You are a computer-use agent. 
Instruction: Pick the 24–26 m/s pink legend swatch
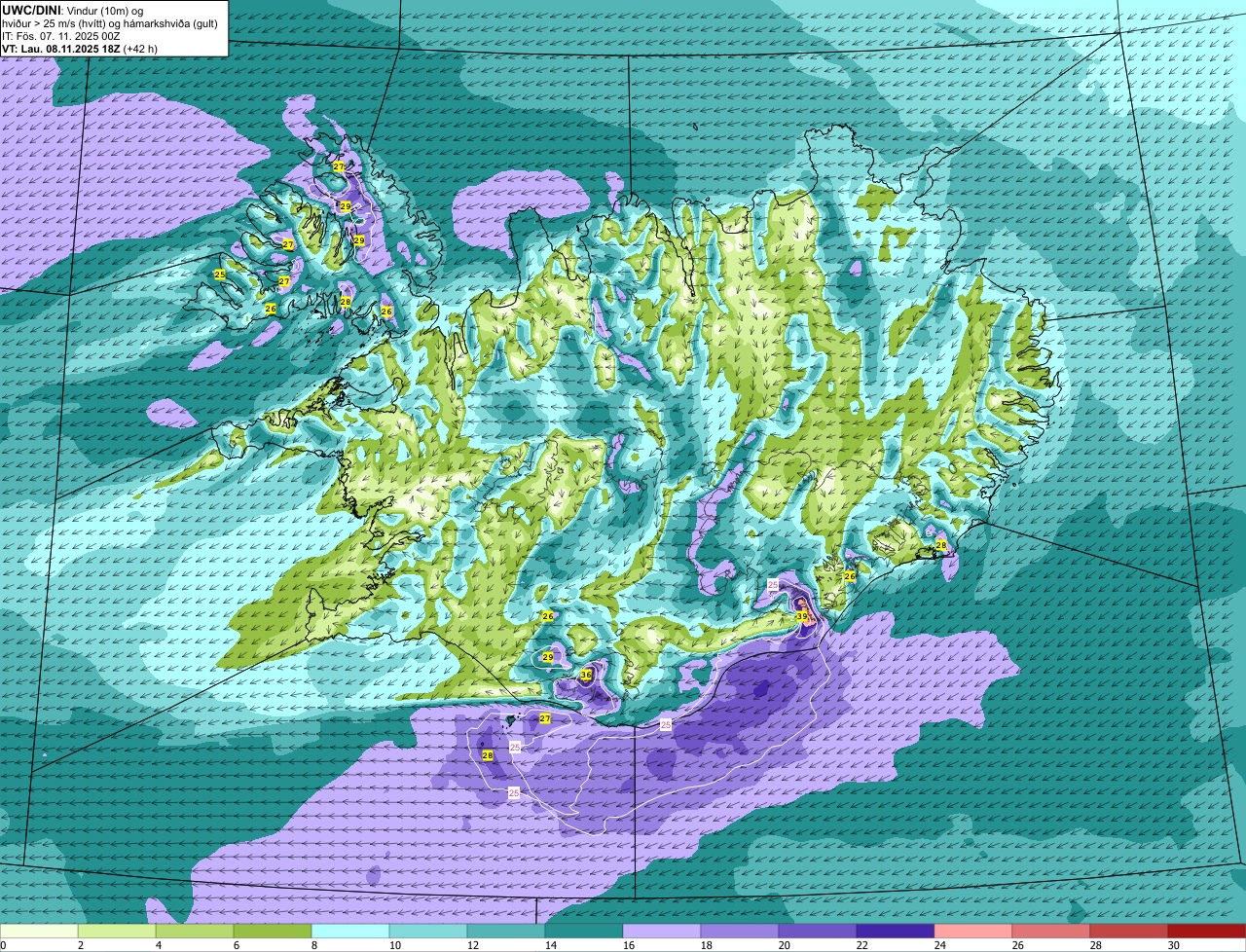973,932
